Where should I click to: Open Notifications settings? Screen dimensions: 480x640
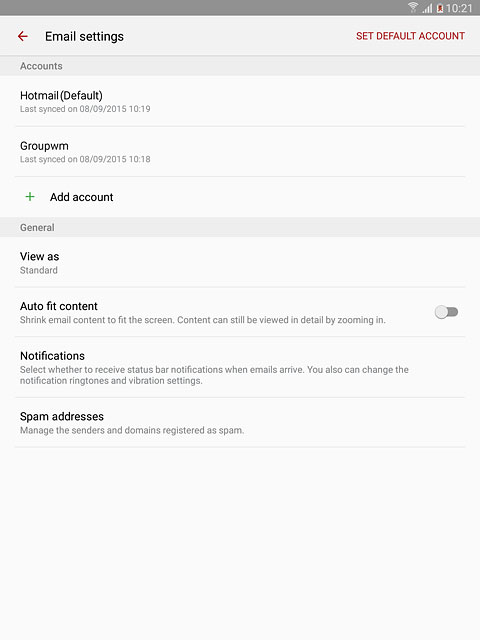[240, 367]
